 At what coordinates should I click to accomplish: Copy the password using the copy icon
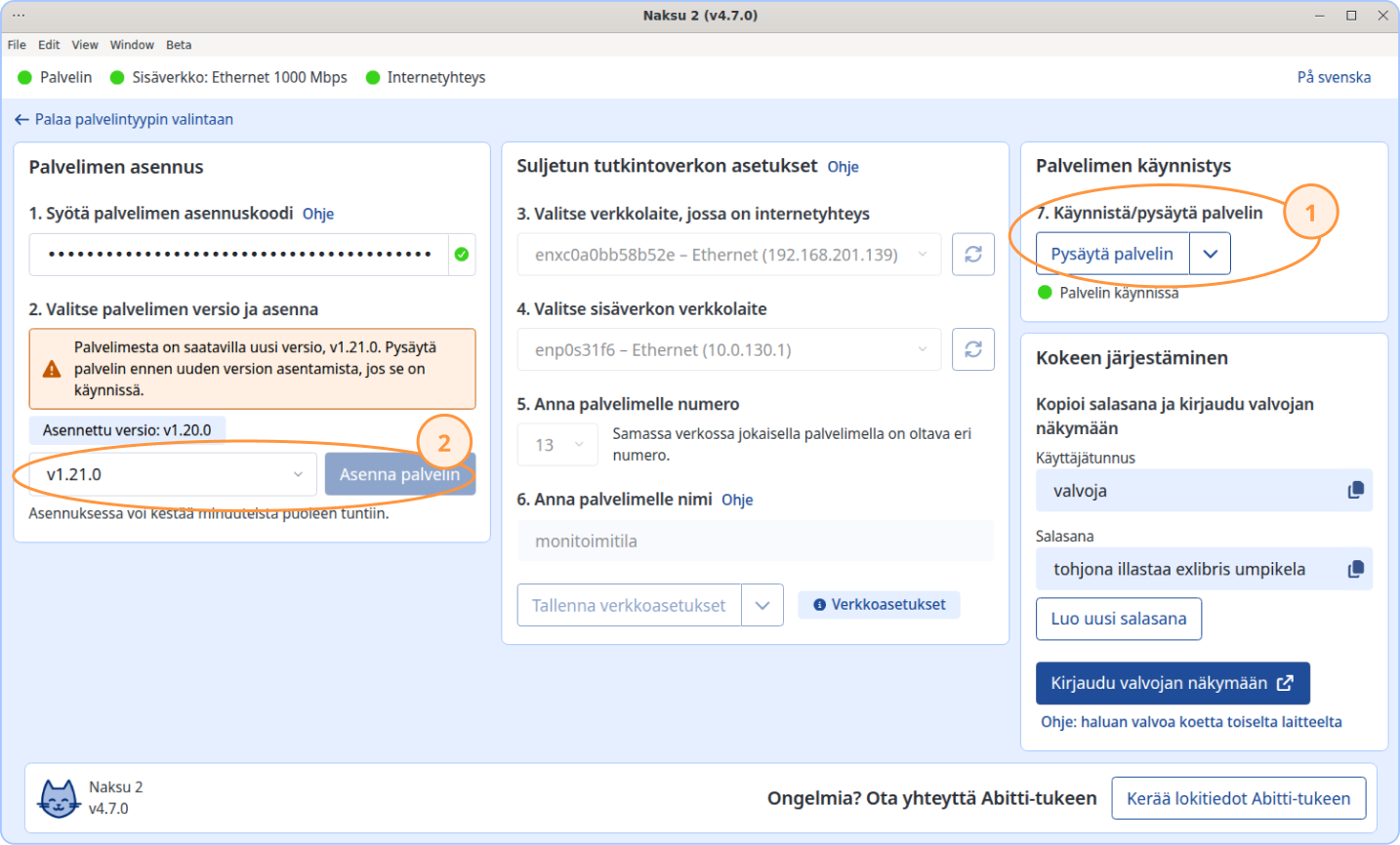[1355, 569]
